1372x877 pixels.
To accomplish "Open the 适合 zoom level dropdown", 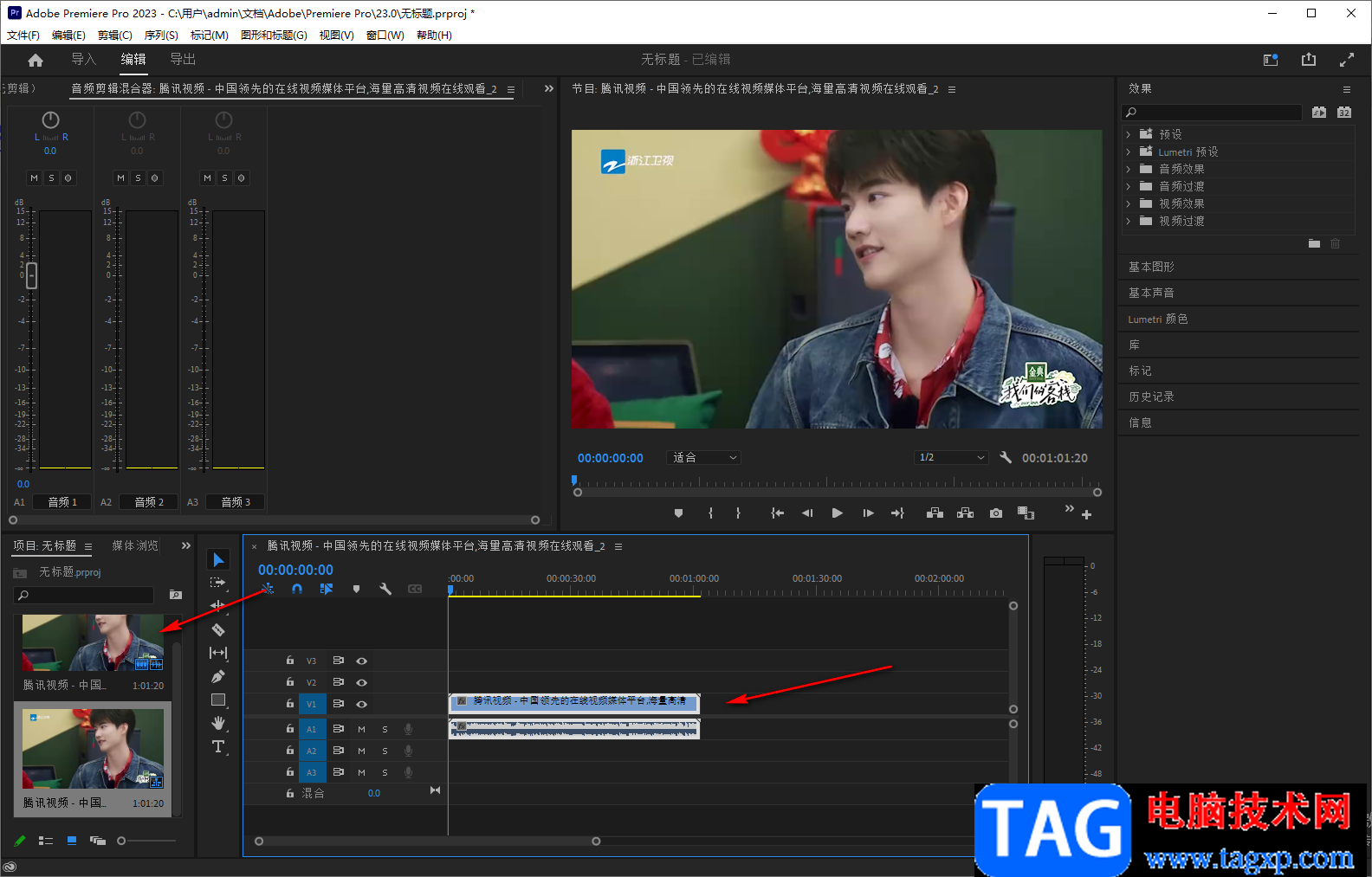I will pyautogui.click(x=704, y=458).
